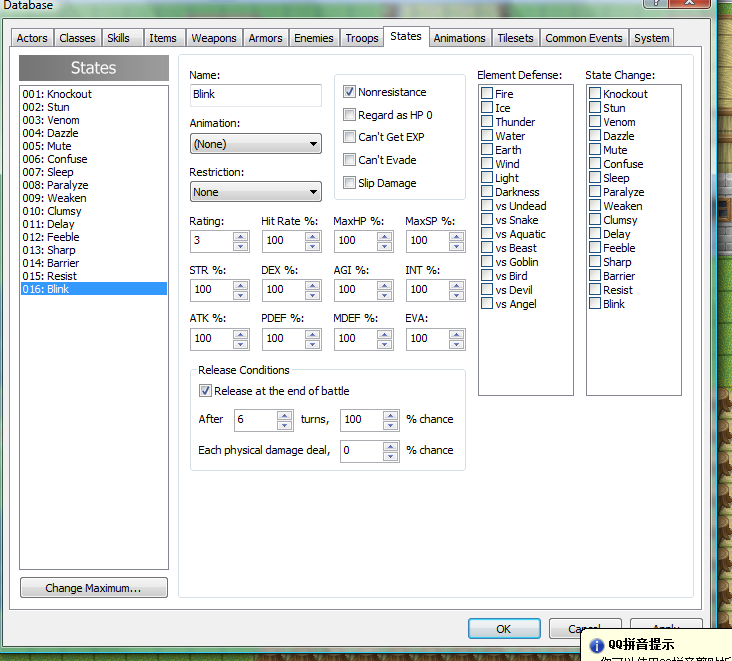Select 006: Confuse state
This screenshot has height=661, width=732.
click(x=93, y=159)
